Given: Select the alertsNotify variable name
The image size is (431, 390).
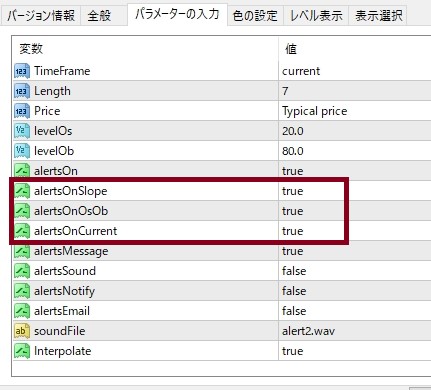Looking at the screenshot, I should (64, 291).
